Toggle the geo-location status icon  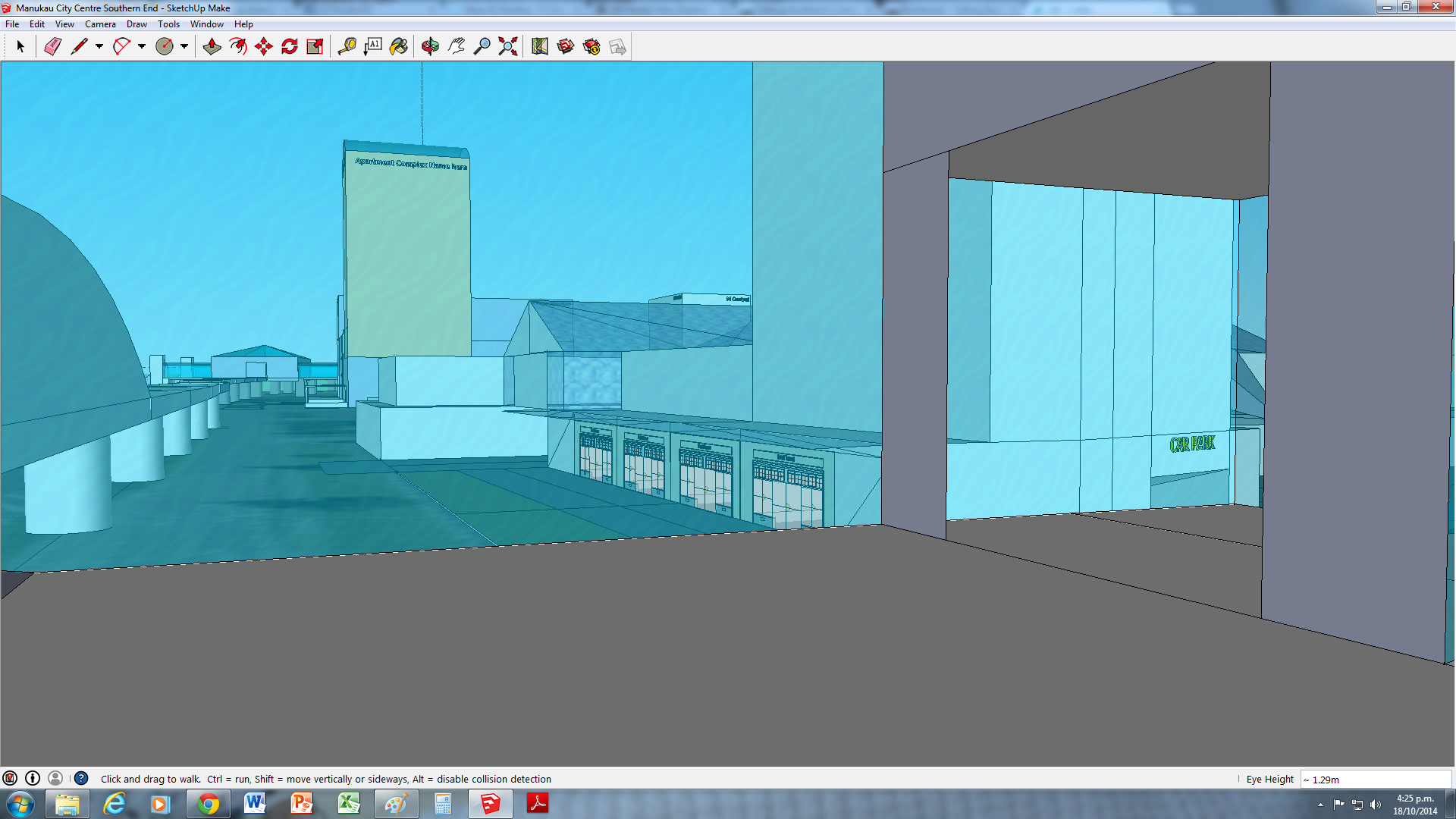click(x=10, y=779)
